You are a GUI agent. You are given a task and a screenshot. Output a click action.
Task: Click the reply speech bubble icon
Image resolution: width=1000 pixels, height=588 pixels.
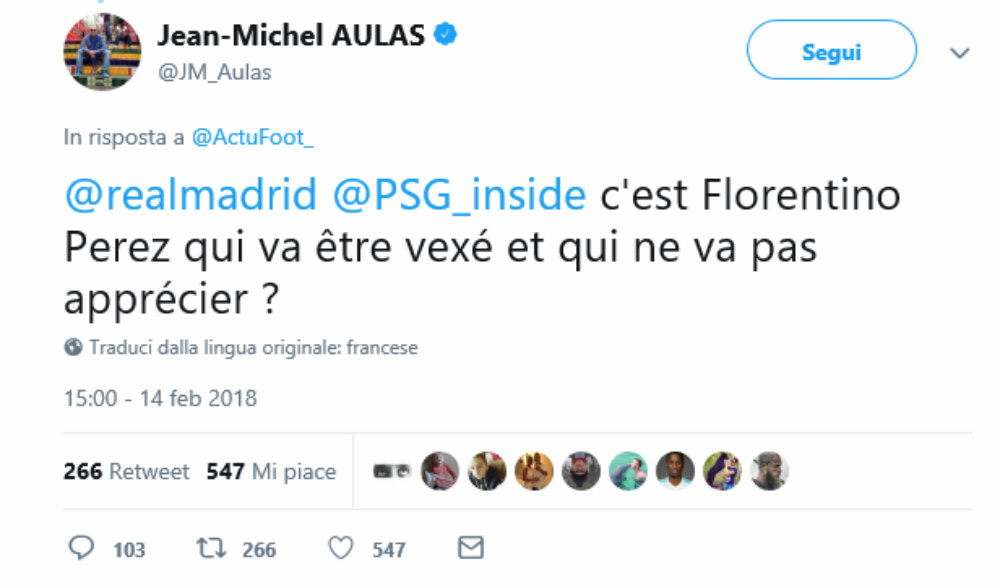81,548
